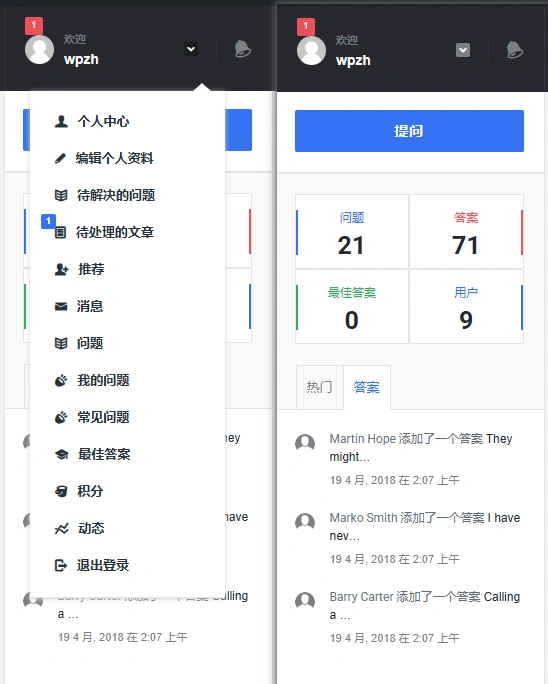Click the avatar beside Martin Hope's answer in the right panel
548x684 pixels.
tap(305, 443)
